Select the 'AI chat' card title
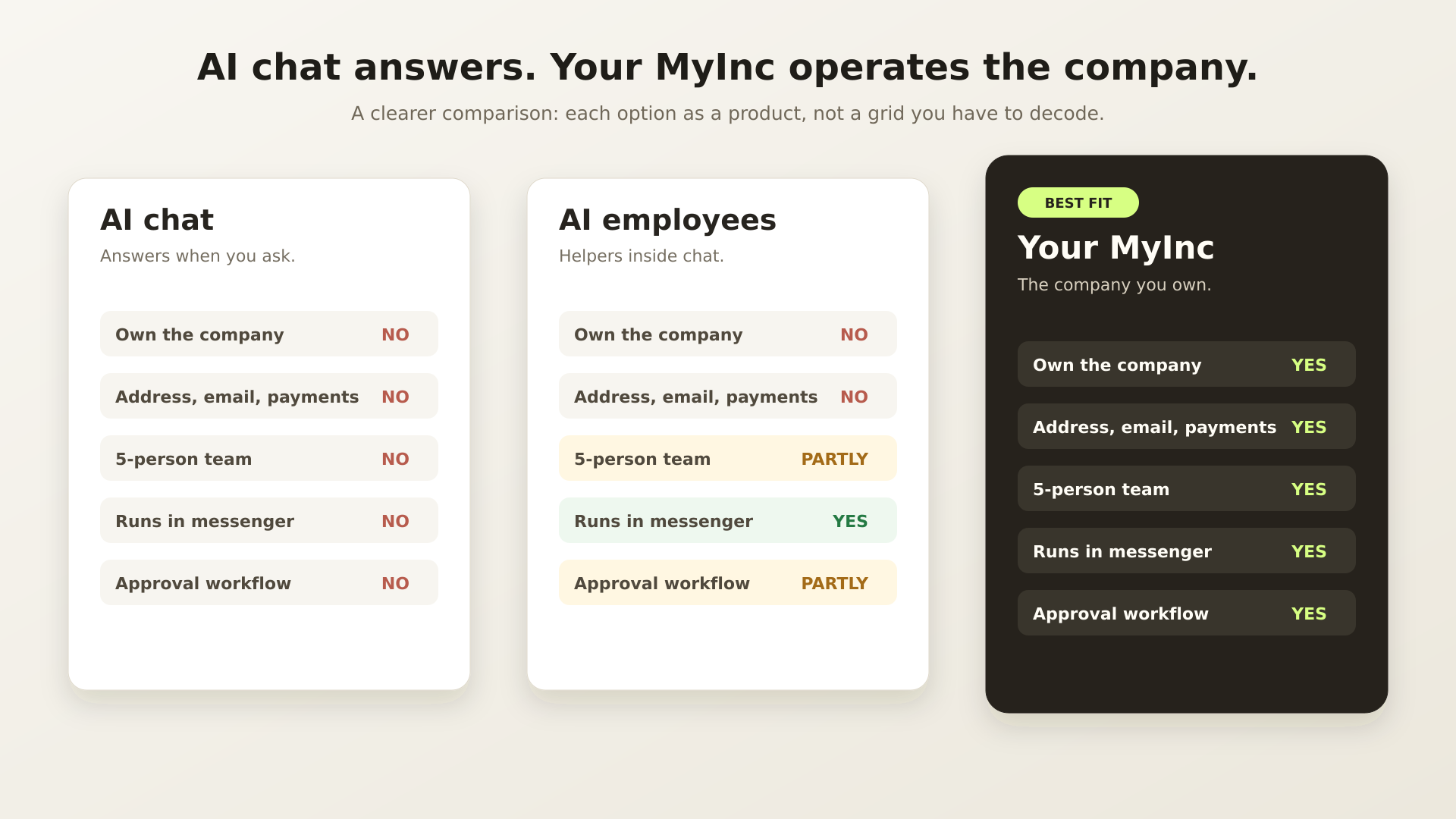Screen dimensions: 1456x819 (x=157, y=220)
